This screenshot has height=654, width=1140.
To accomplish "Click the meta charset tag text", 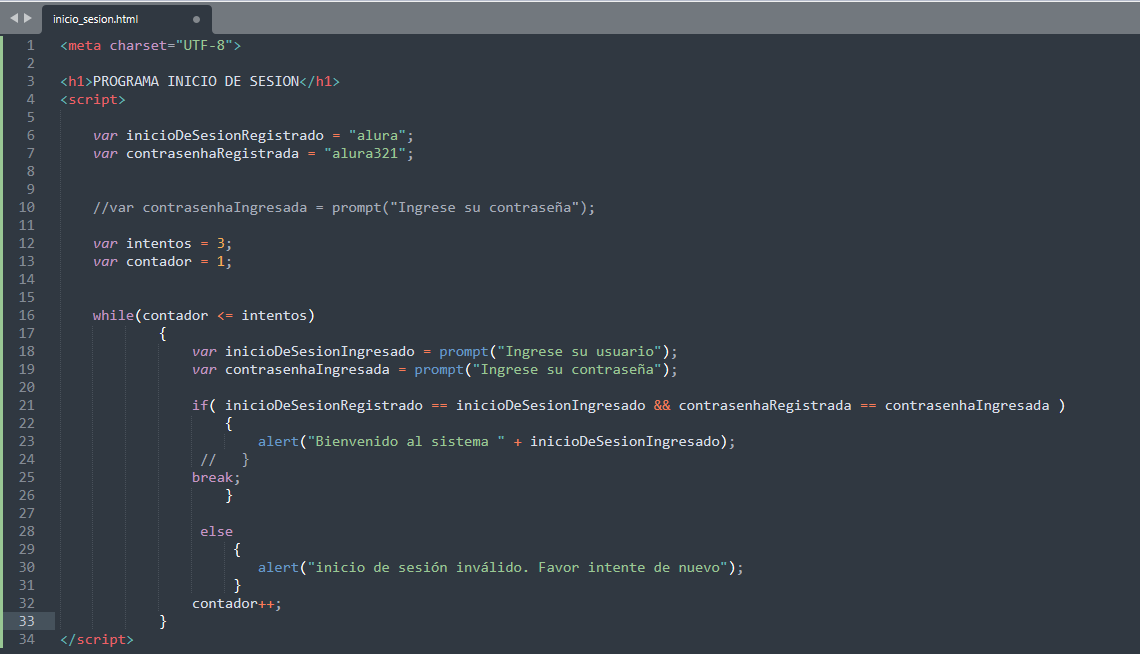I will point(150,45).
